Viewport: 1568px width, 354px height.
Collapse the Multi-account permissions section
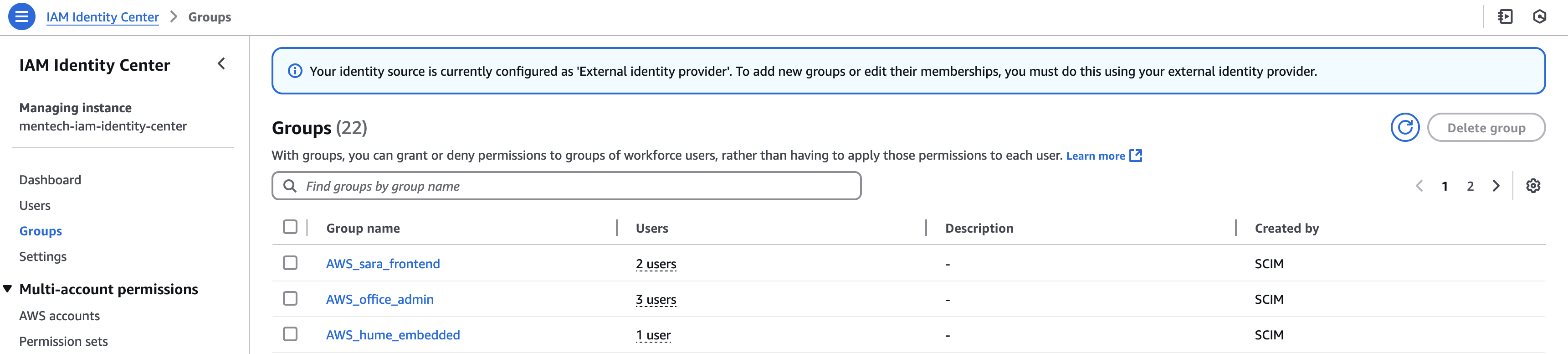pos(7,289)
